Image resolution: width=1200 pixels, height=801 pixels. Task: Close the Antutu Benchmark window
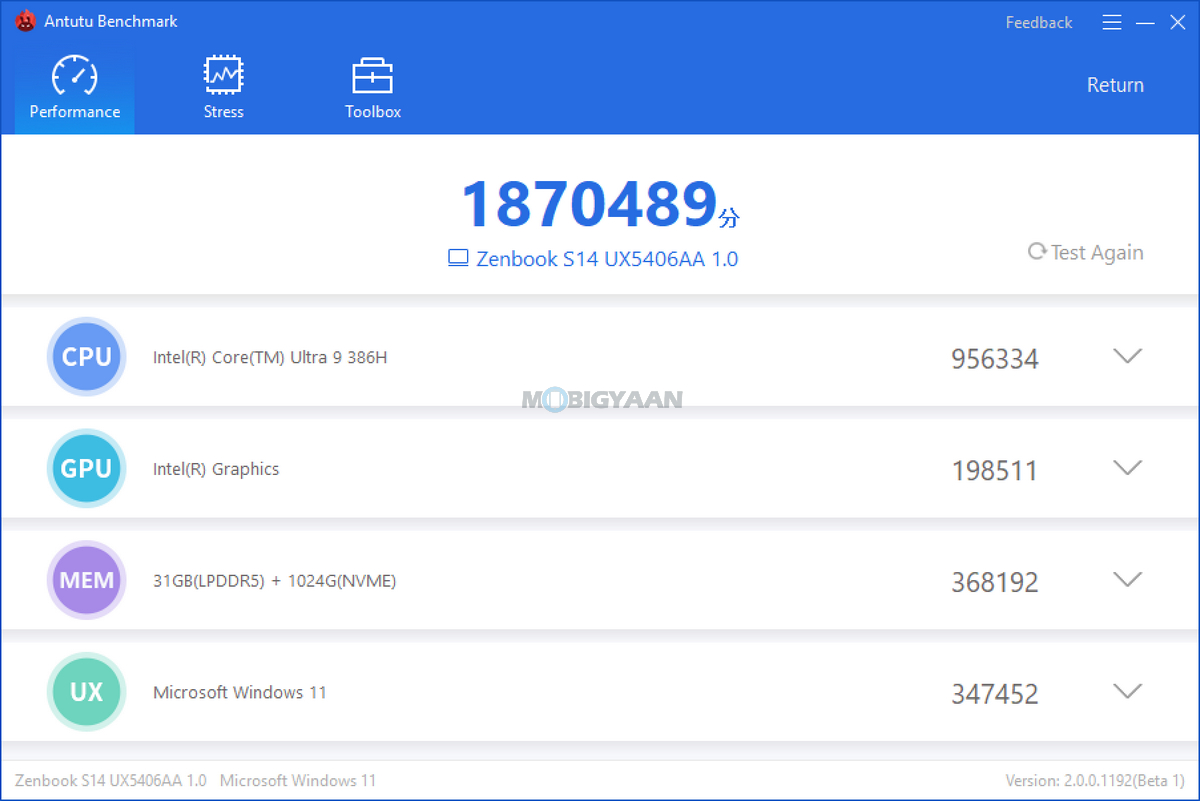click(1177, 22)
